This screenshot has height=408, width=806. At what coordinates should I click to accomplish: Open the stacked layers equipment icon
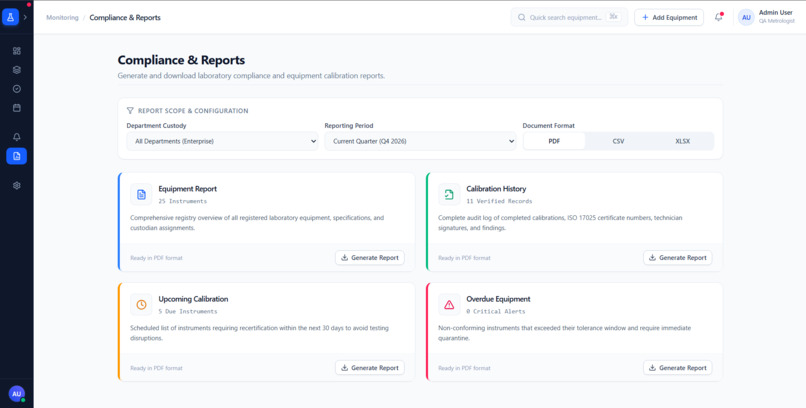pos(16,70)
